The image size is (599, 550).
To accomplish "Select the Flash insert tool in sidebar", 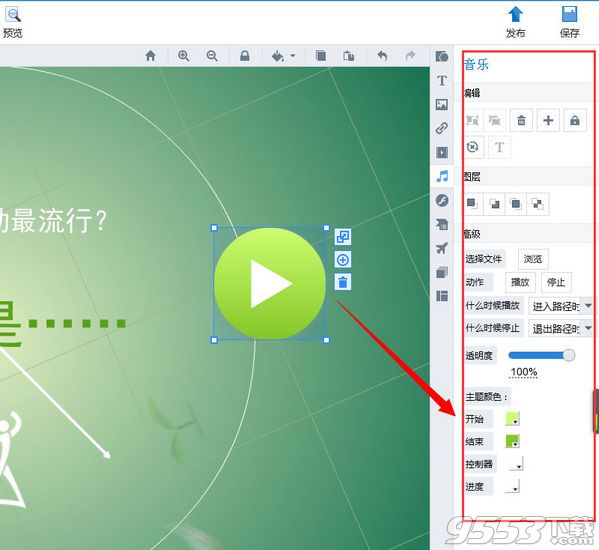I will tap(442, 201).
